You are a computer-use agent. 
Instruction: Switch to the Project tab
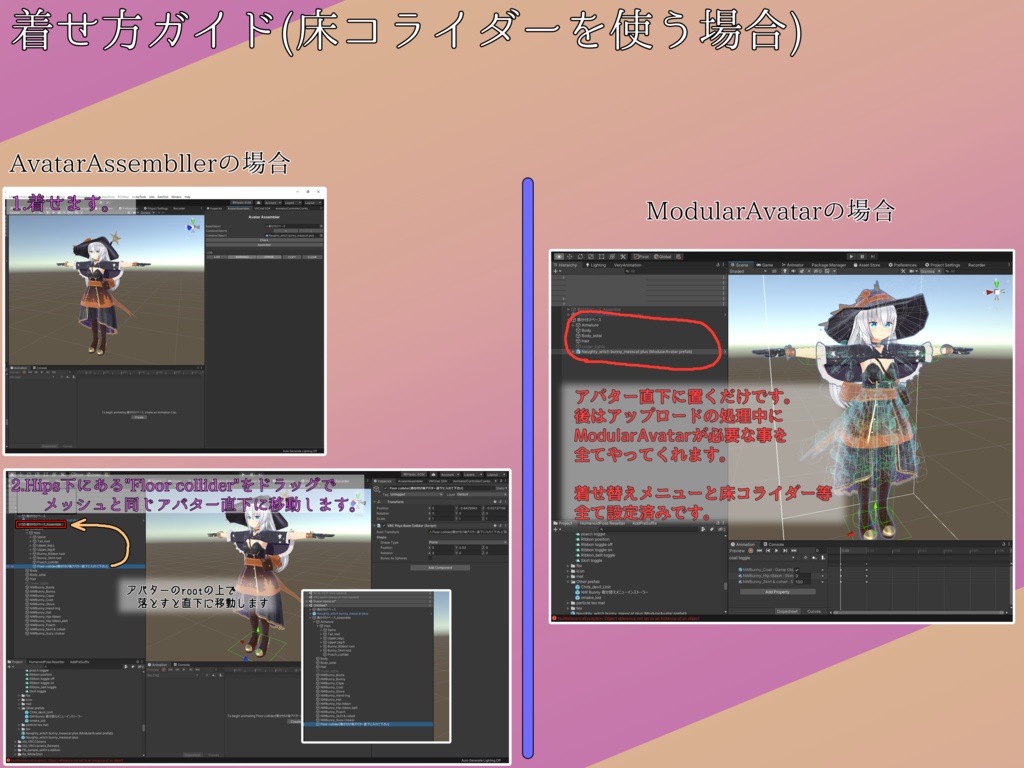pos(563,523)
